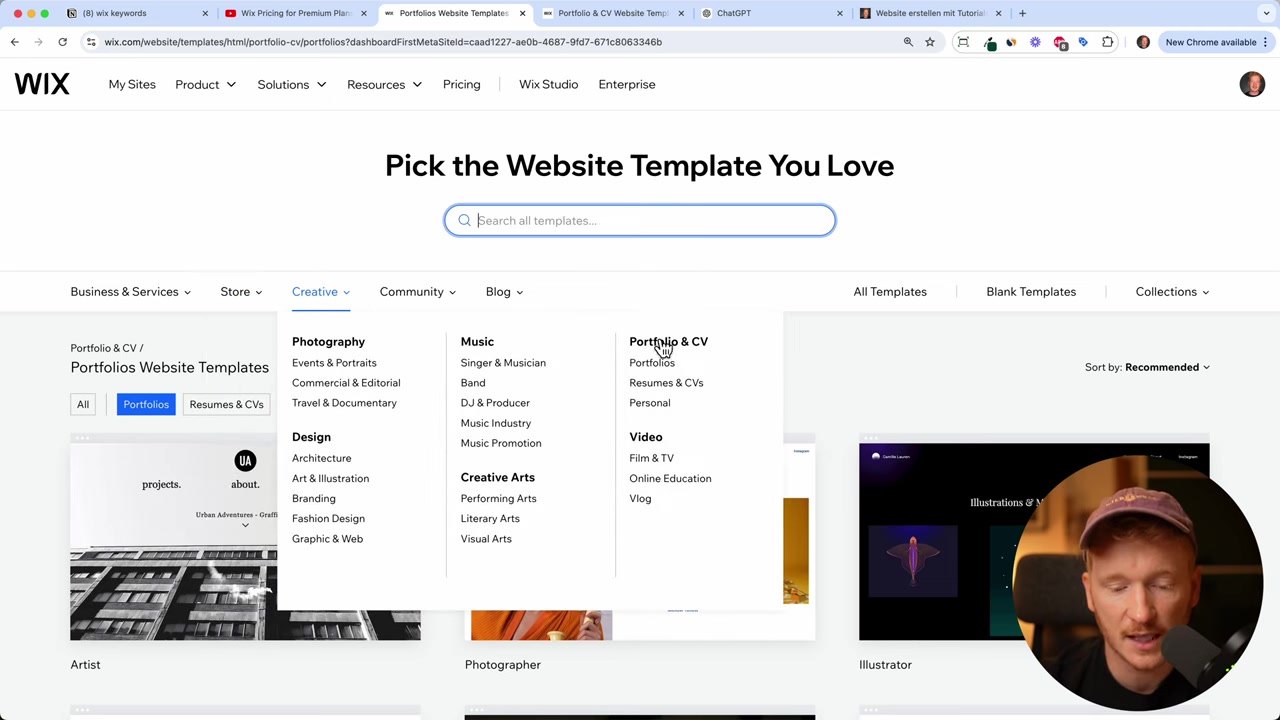Collapse the Creative category dropdown
Screen dimensions: 1280x720
coord(321,292)
